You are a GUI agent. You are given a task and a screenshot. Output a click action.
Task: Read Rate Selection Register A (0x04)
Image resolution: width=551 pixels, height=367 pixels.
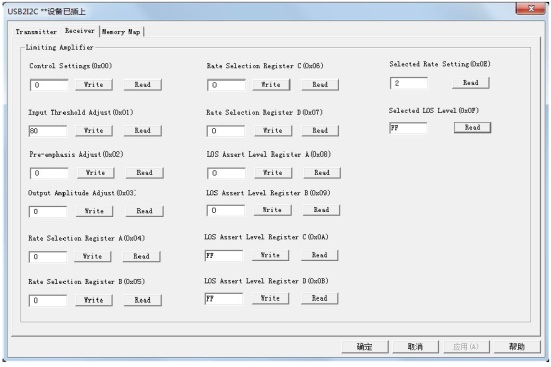click(141, 256)
